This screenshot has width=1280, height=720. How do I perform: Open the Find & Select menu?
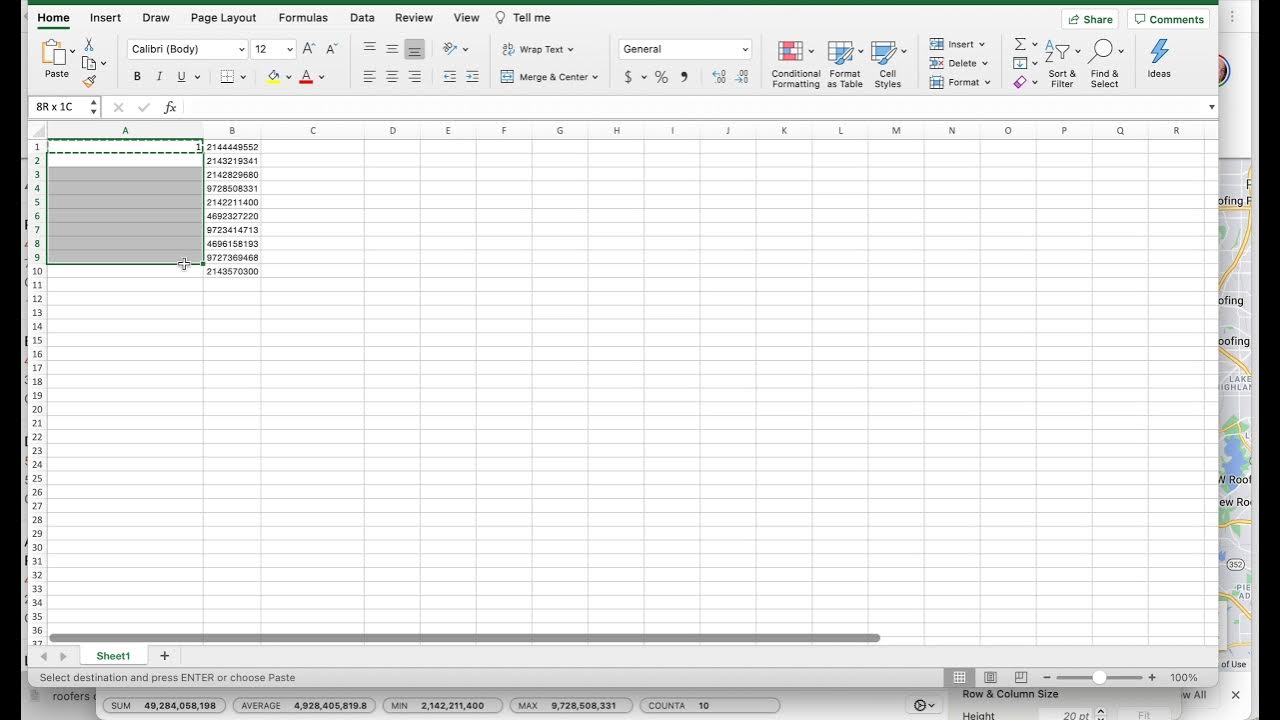(1105, 64)
